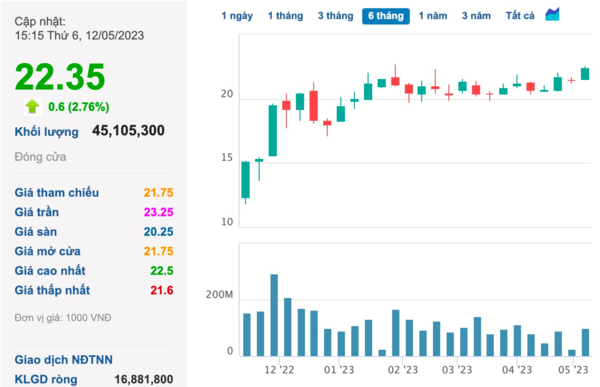
Task: Show the 1 năm chart range
Action: (x=433, y=16)
